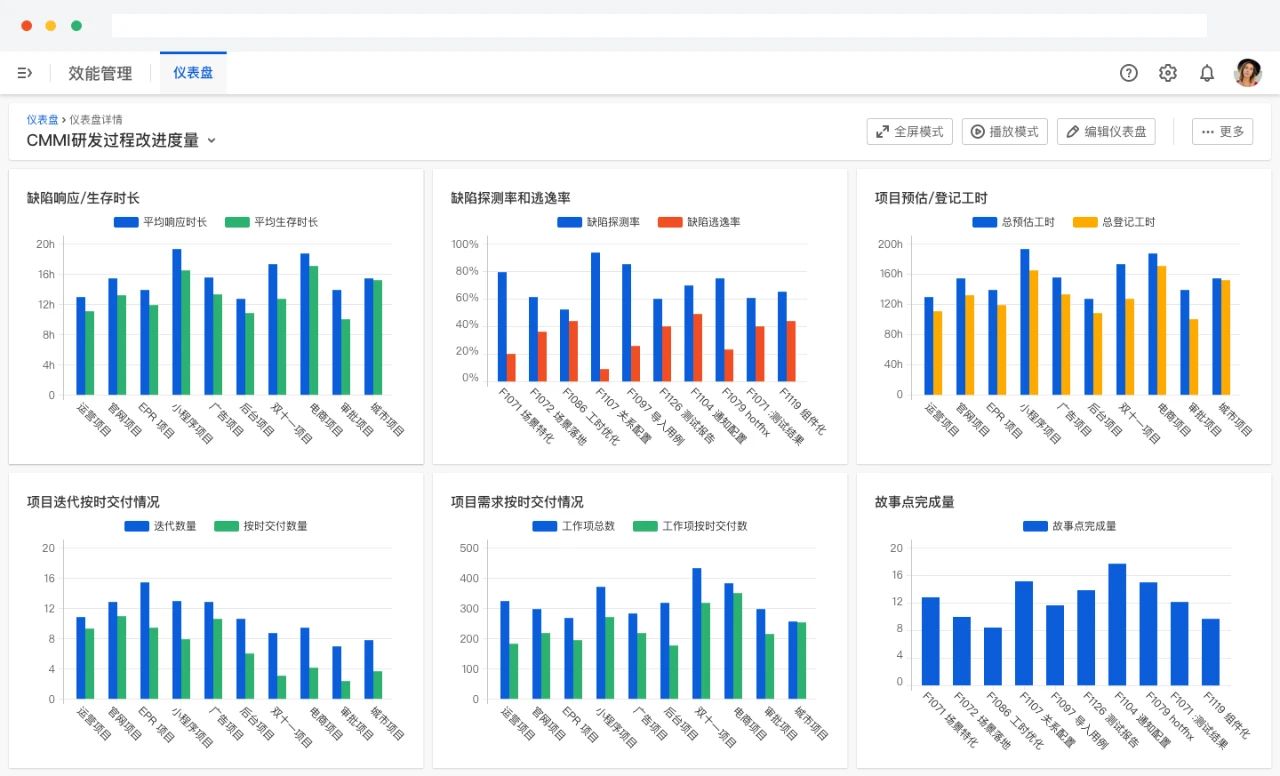Open the help question-mark icon
The image size is (1280, 776).
(x=1128, y=72)
